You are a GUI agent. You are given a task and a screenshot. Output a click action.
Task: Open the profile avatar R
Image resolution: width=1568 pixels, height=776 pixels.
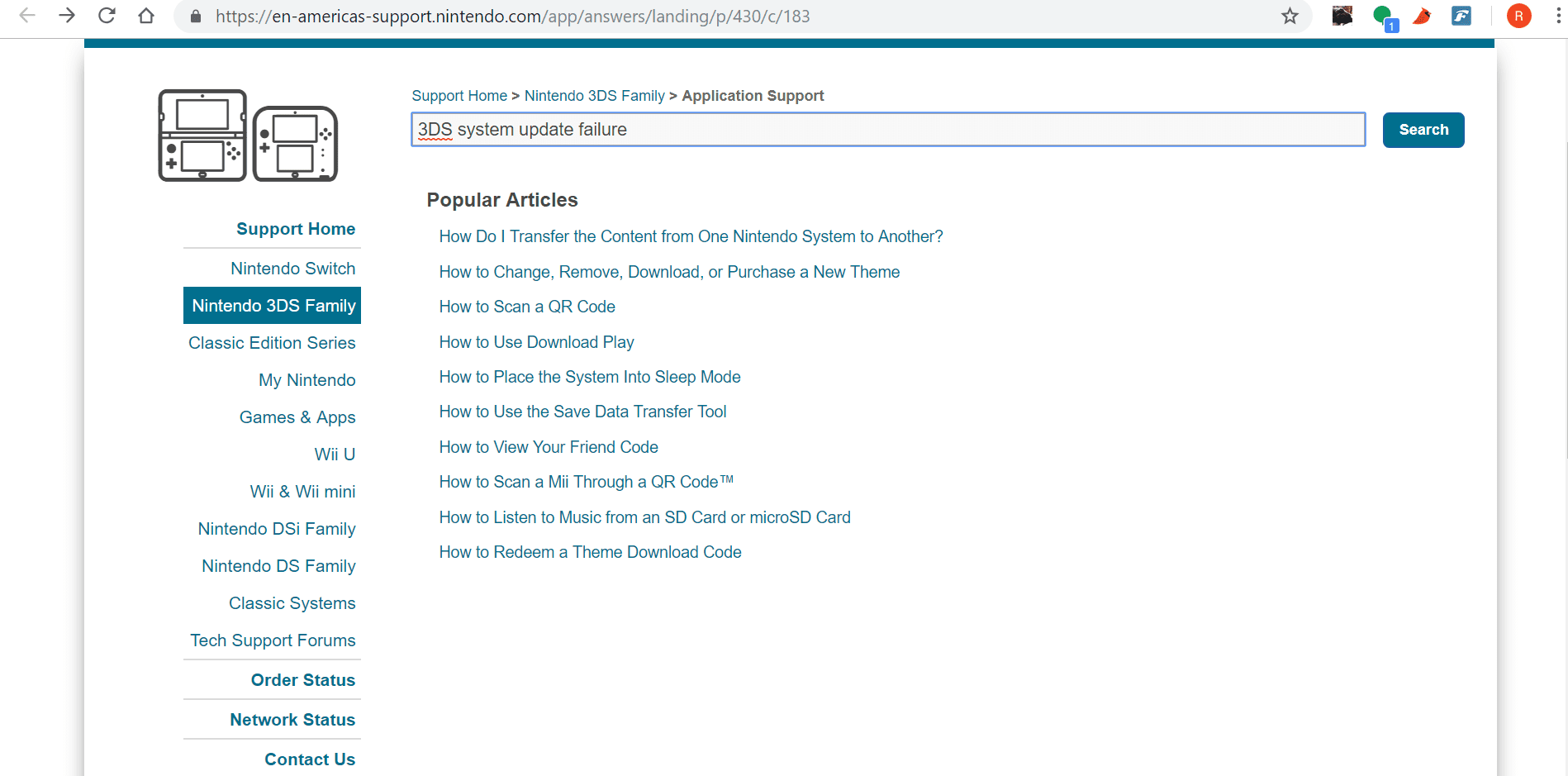coord(1518,16)
